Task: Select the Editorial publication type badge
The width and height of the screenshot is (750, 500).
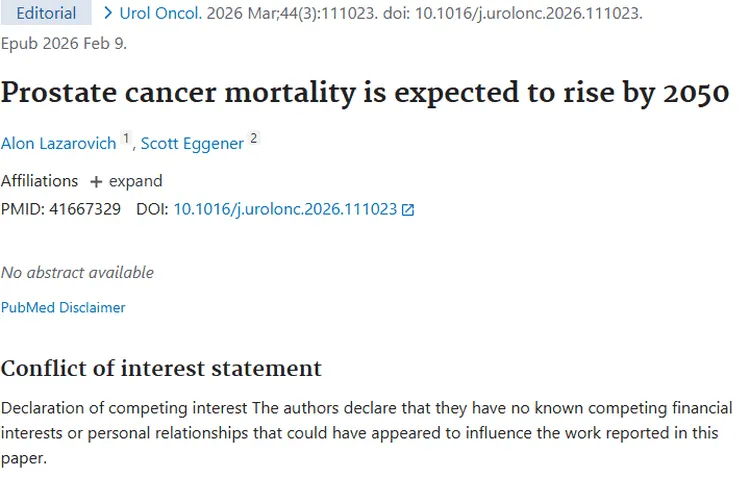Action: coord(46,14)
